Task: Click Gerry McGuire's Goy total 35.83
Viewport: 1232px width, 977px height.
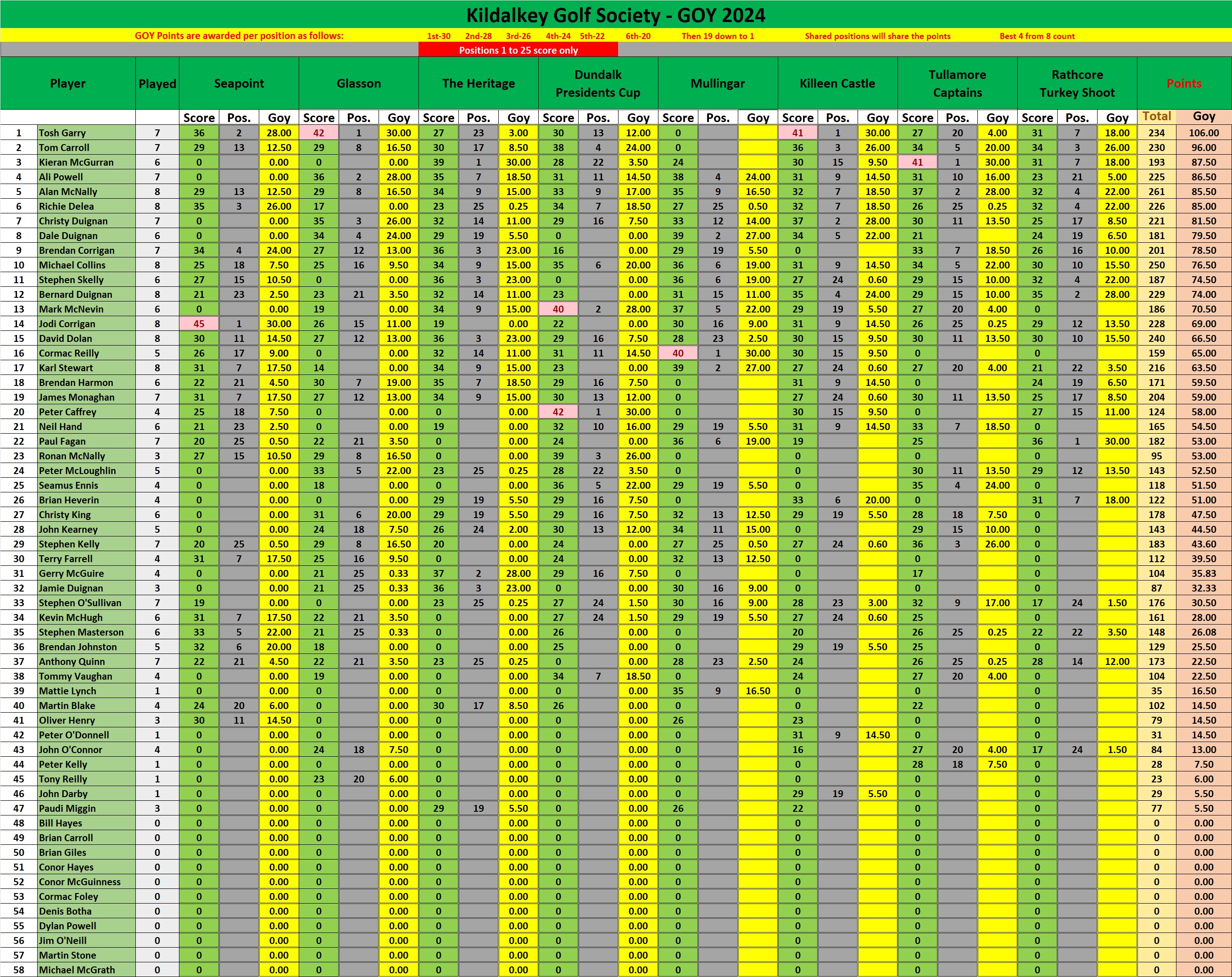Action: (1204, 574)
